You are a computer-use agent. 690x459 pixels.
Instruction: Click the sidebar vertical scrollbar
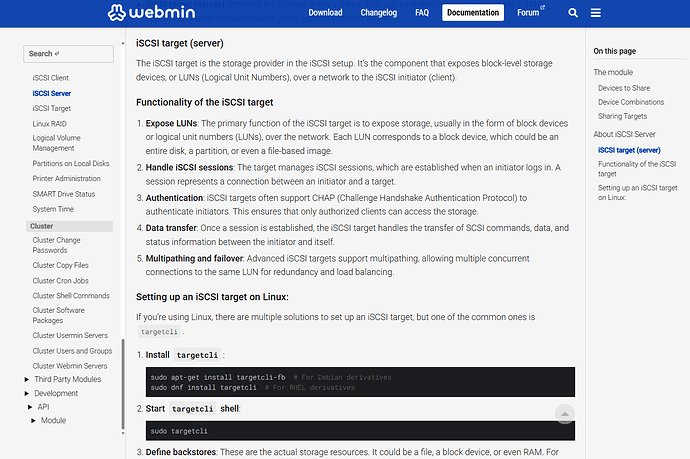tap(124, 390)
